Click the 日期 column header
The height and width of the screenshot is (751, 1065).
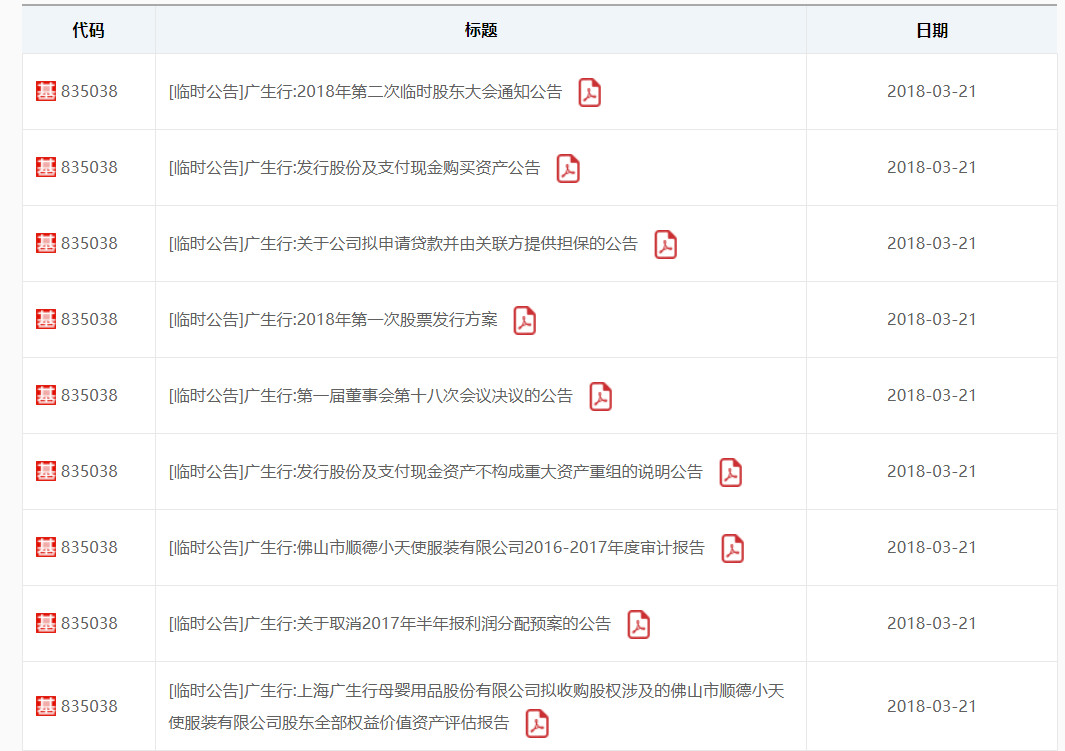[931, 31]
